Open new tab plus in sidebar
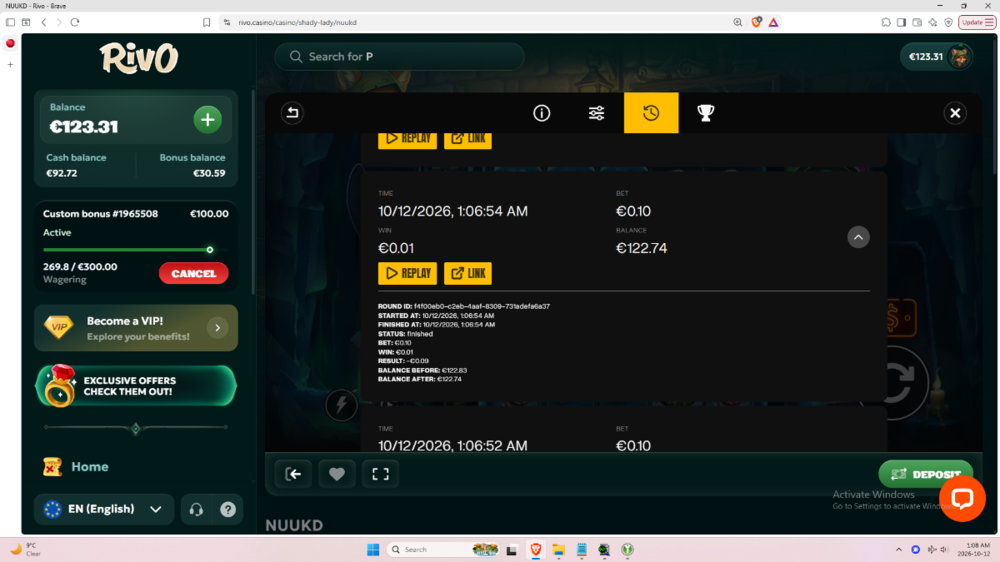This screenshot has width=1000, height=562. [10, 64]
